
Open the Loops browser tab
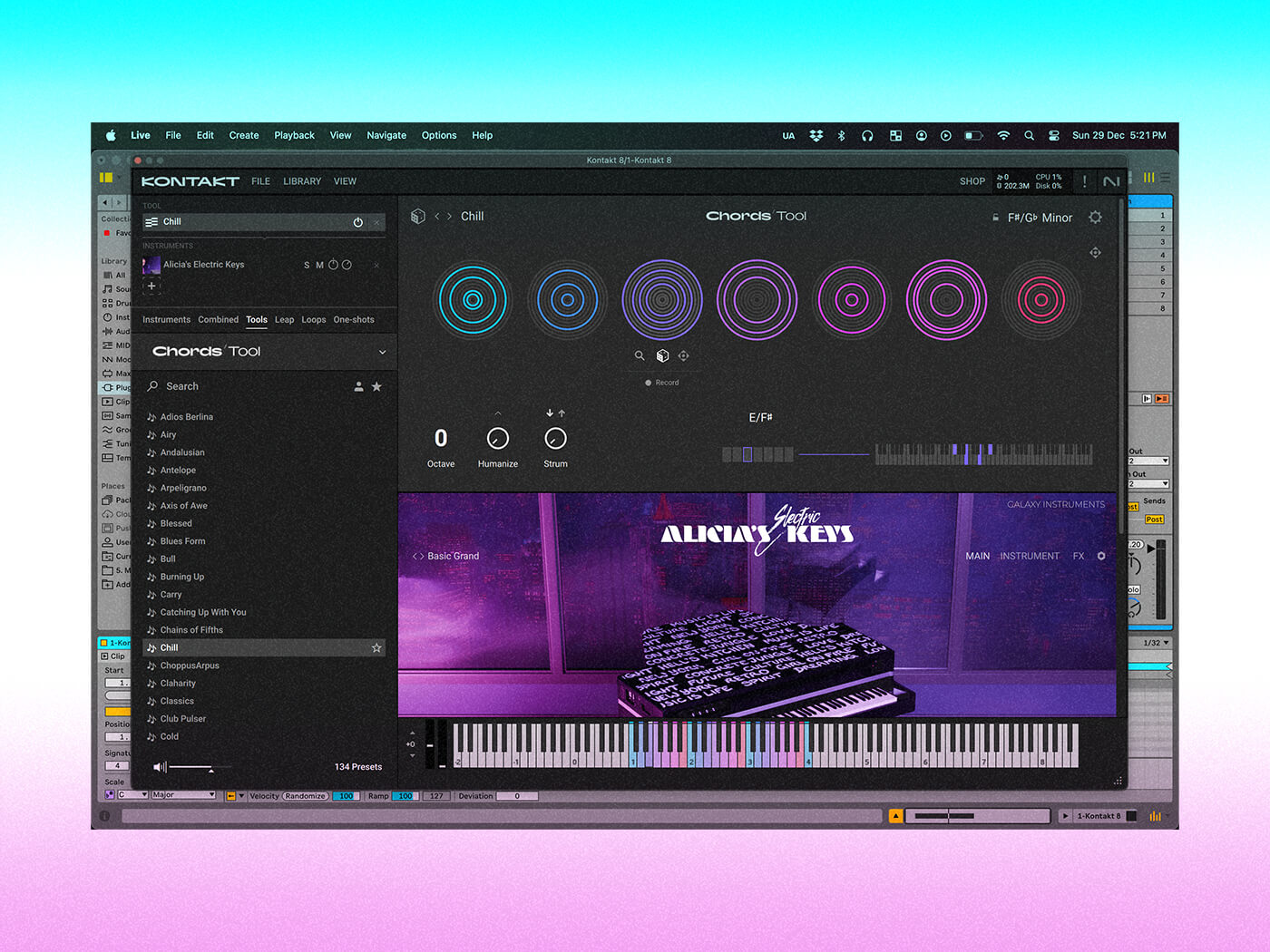(x=314, y=319)
